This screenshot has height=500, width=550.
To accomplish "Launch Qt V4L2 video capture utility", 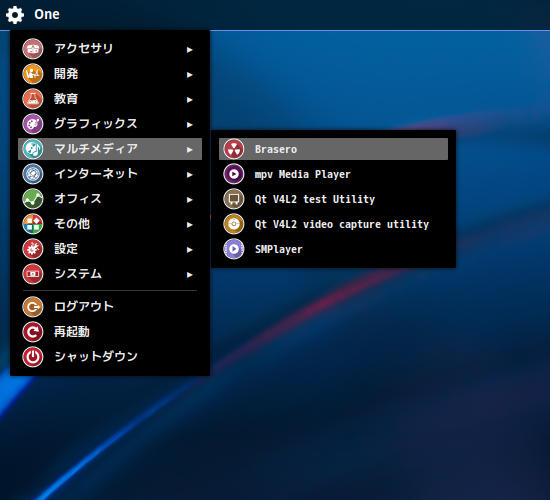I will click(x=333, y=224).
